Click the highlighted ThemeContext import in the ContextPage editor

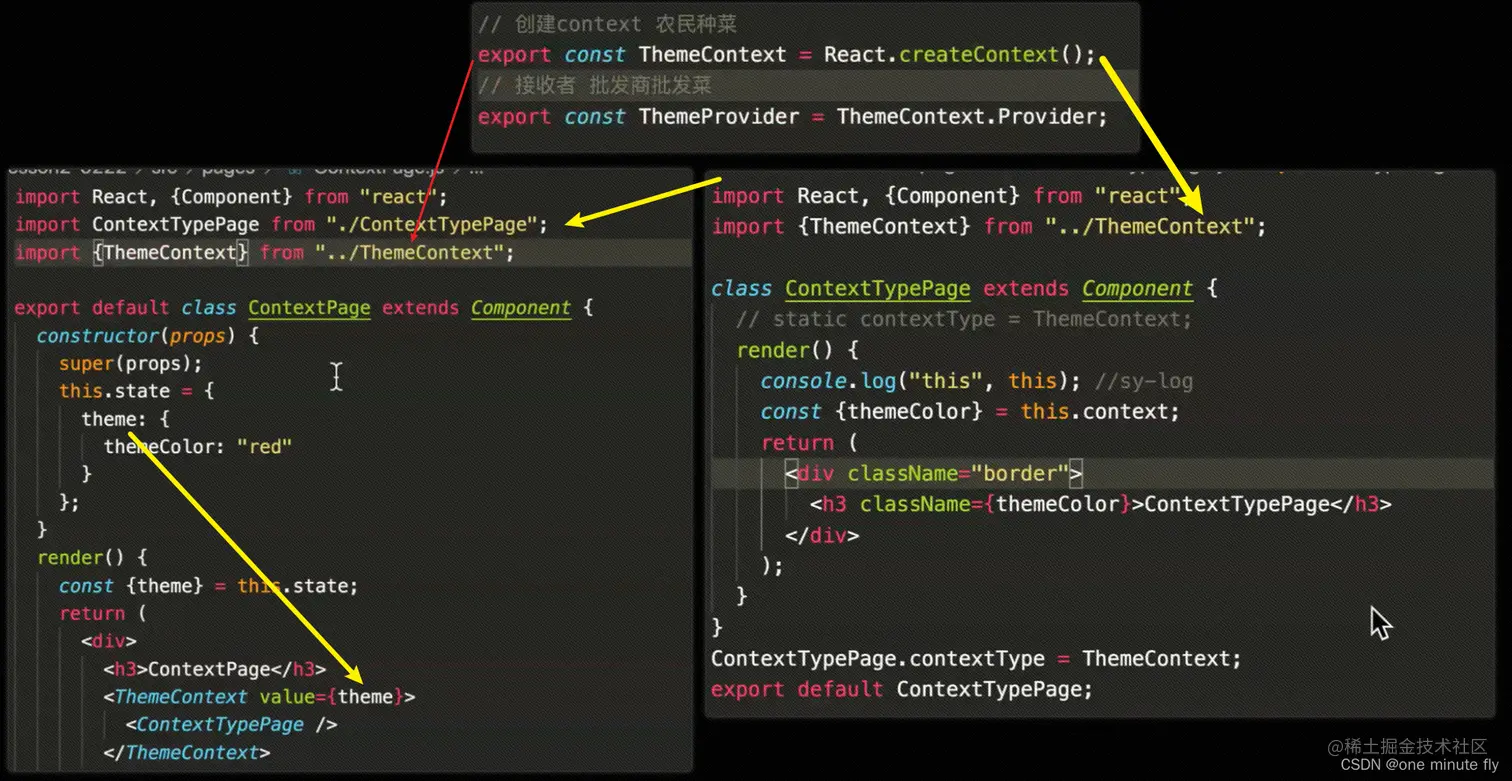click(264, 253)
